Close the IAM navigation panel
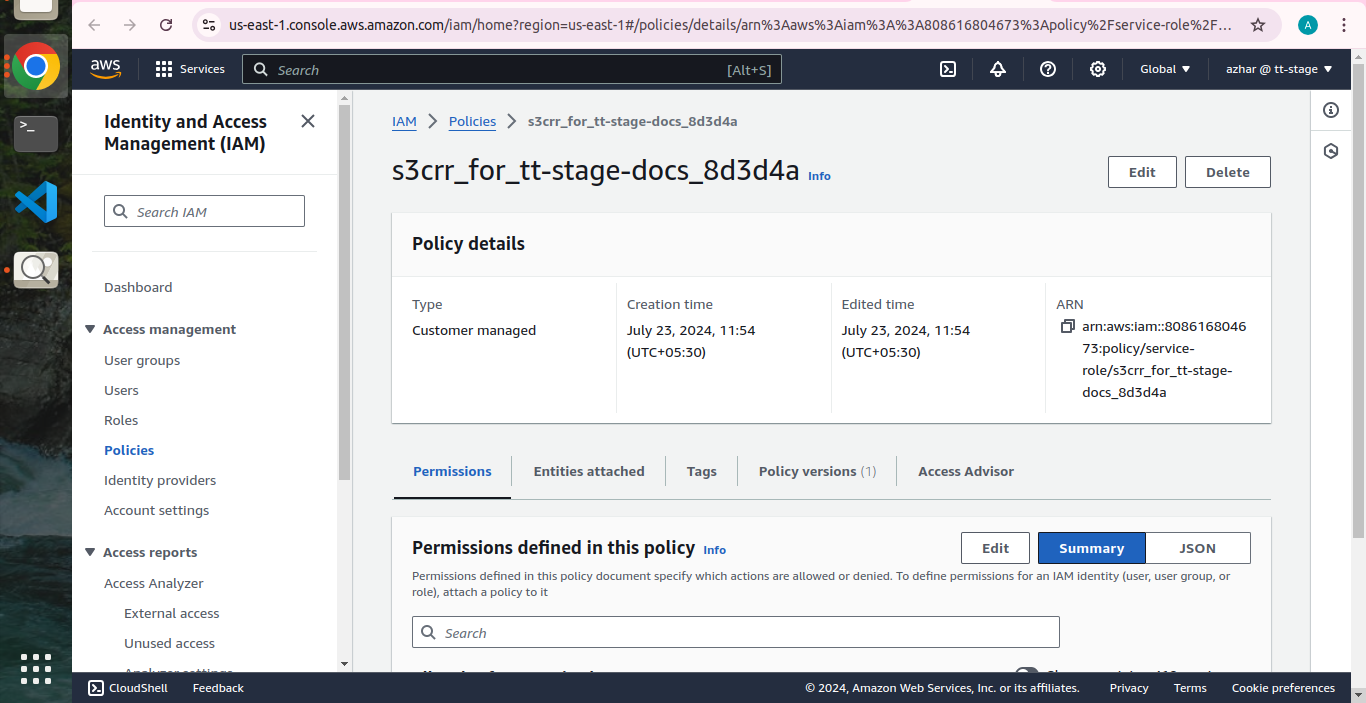Image resolution: width=1366 pixels, height=703 pixels. pos(308,121)
